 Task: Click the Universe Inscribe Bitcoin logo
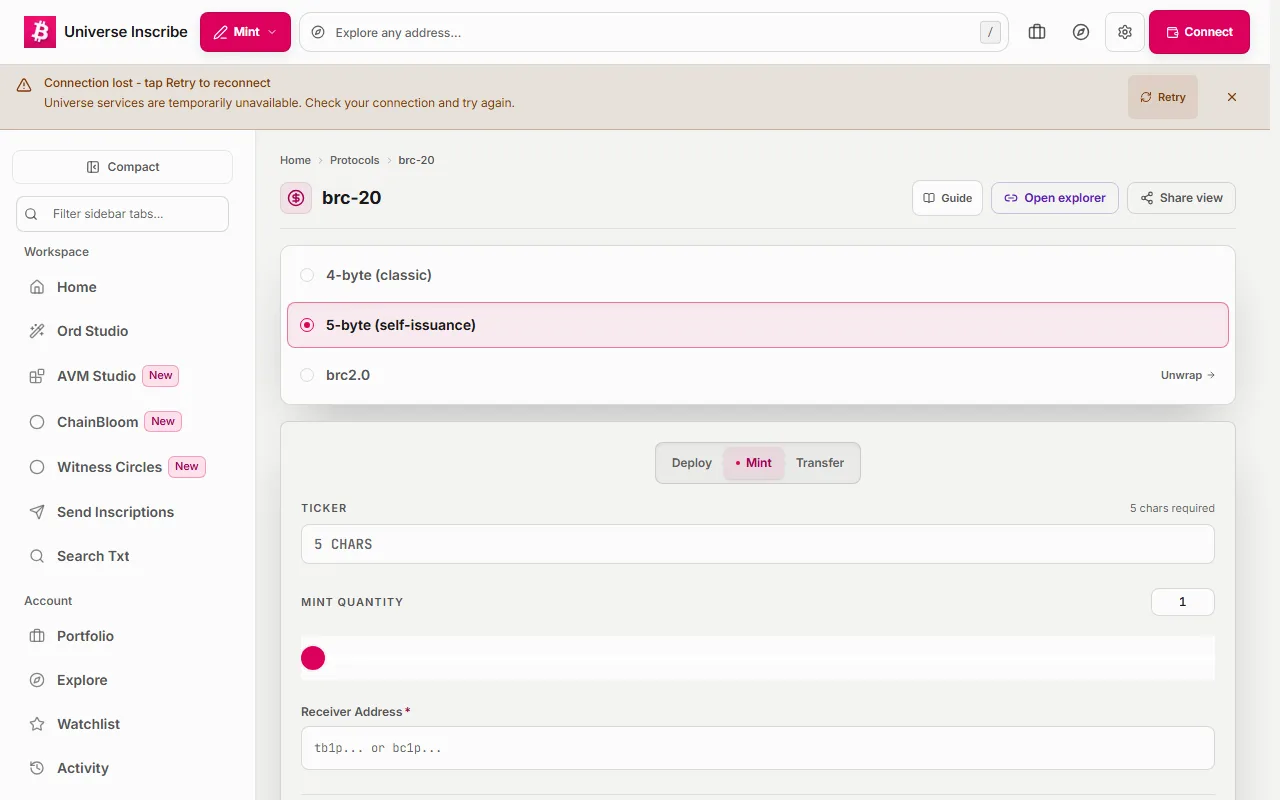tap(40, 32)
